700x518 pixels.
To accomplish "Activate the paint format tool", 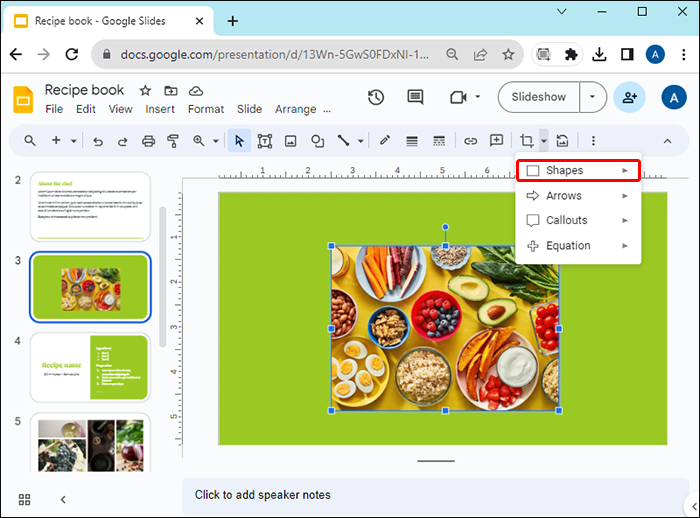I will [173, 141].
